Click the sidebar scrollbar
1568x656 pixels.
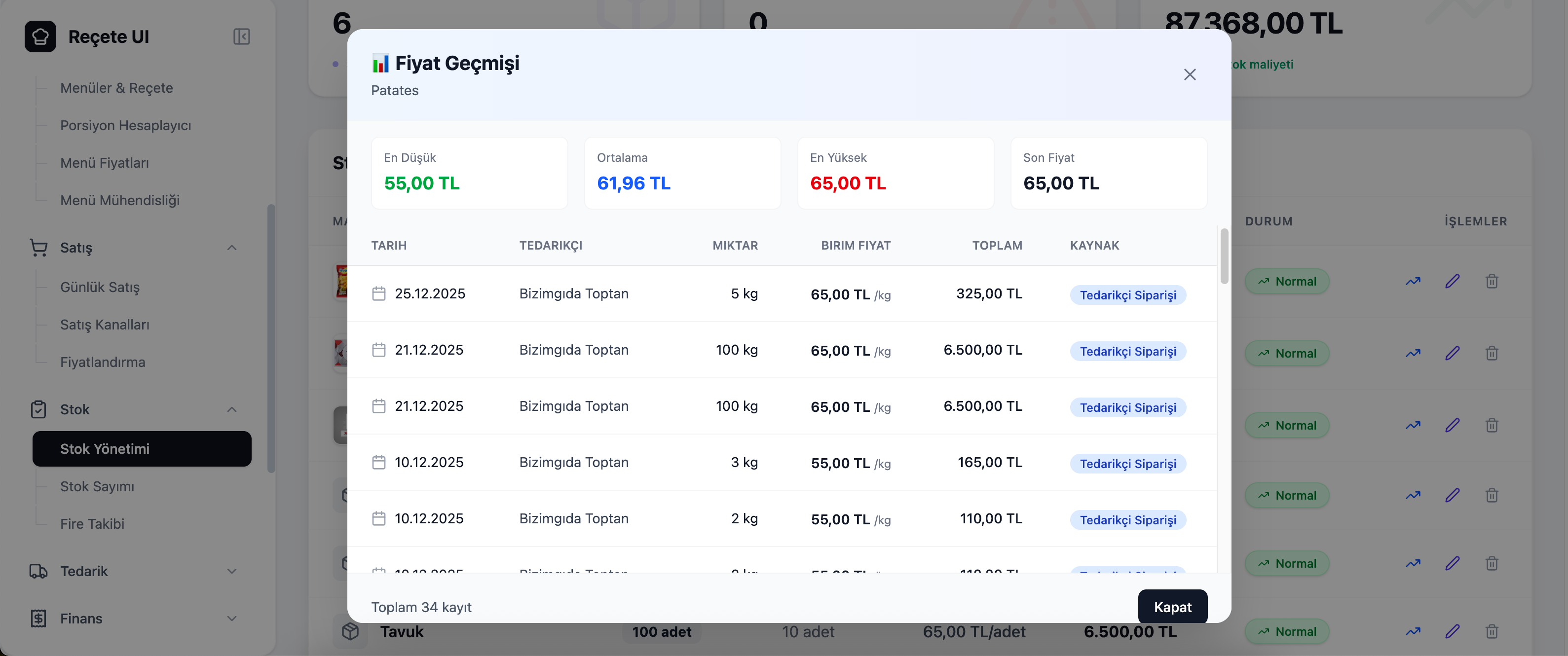pos(271,338)
